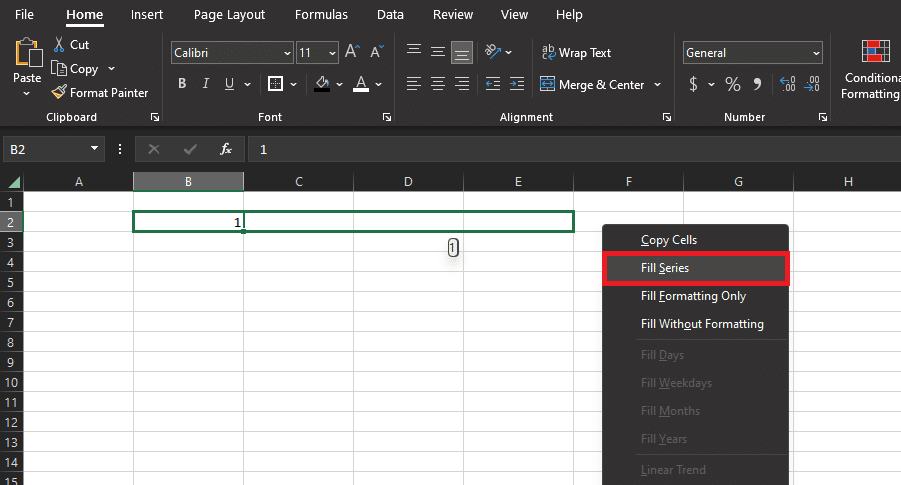
Task: Switch to the Page Layout ribbon tab
Action: (x=230, y=15)
